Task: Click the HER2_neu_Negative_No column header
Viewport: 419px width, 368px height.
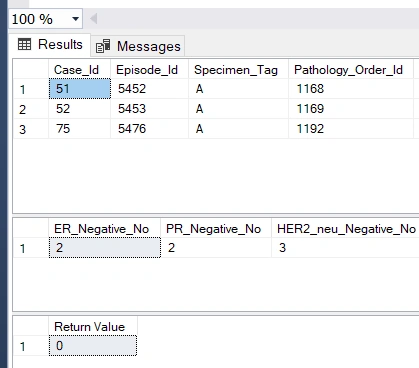Action: pyautogui.click(x=346, y=229)
